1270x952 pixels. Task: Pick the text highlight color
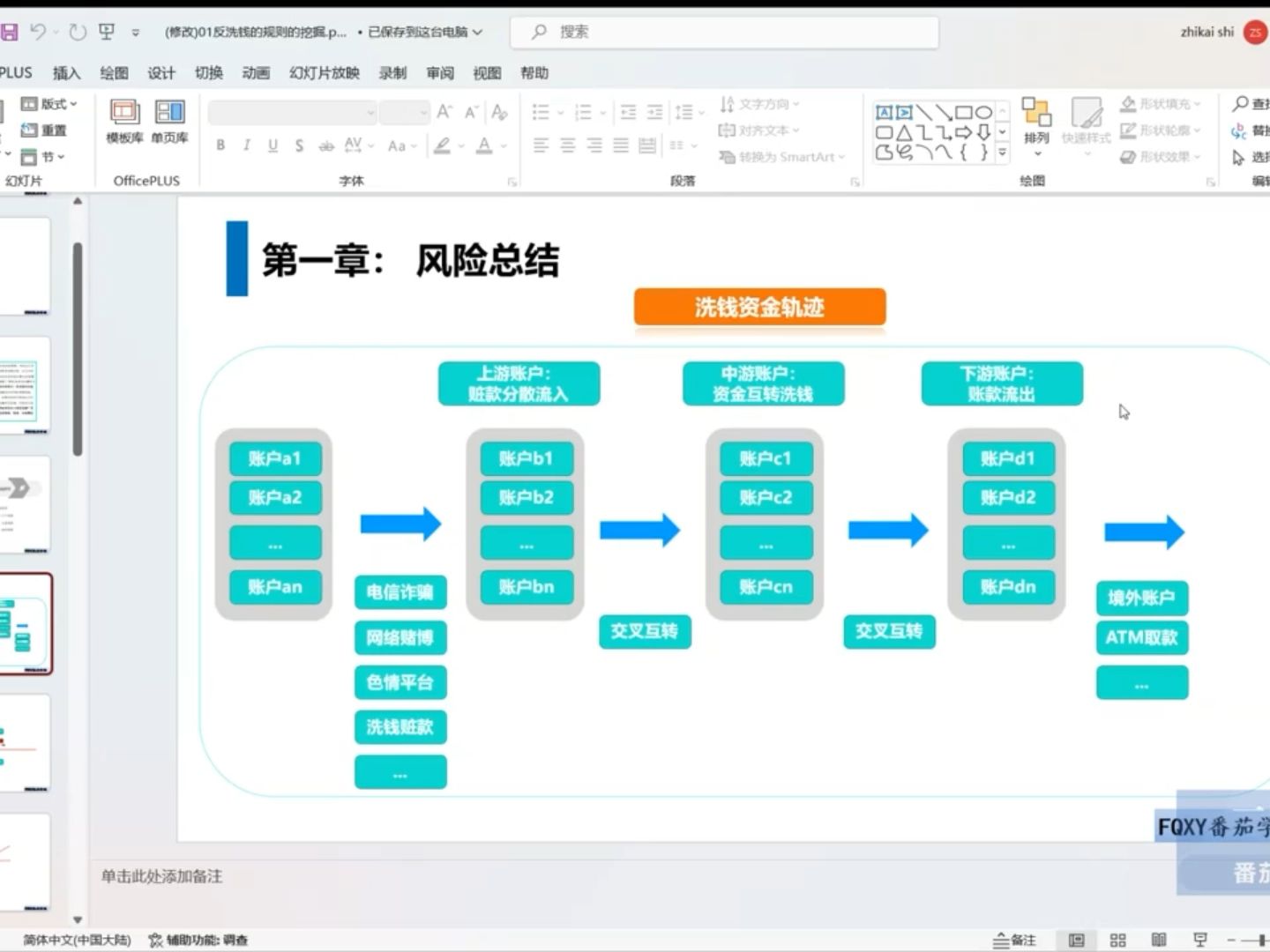click(443, 145)
